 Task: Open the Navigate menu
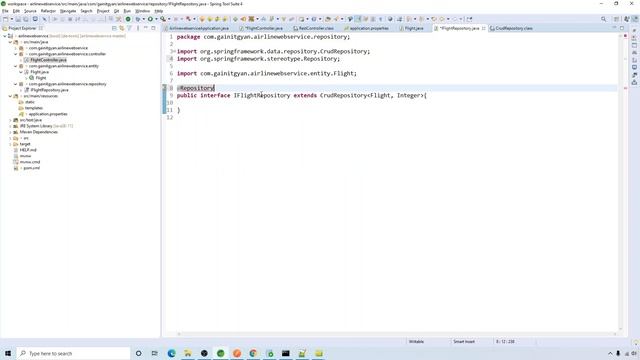68,11
